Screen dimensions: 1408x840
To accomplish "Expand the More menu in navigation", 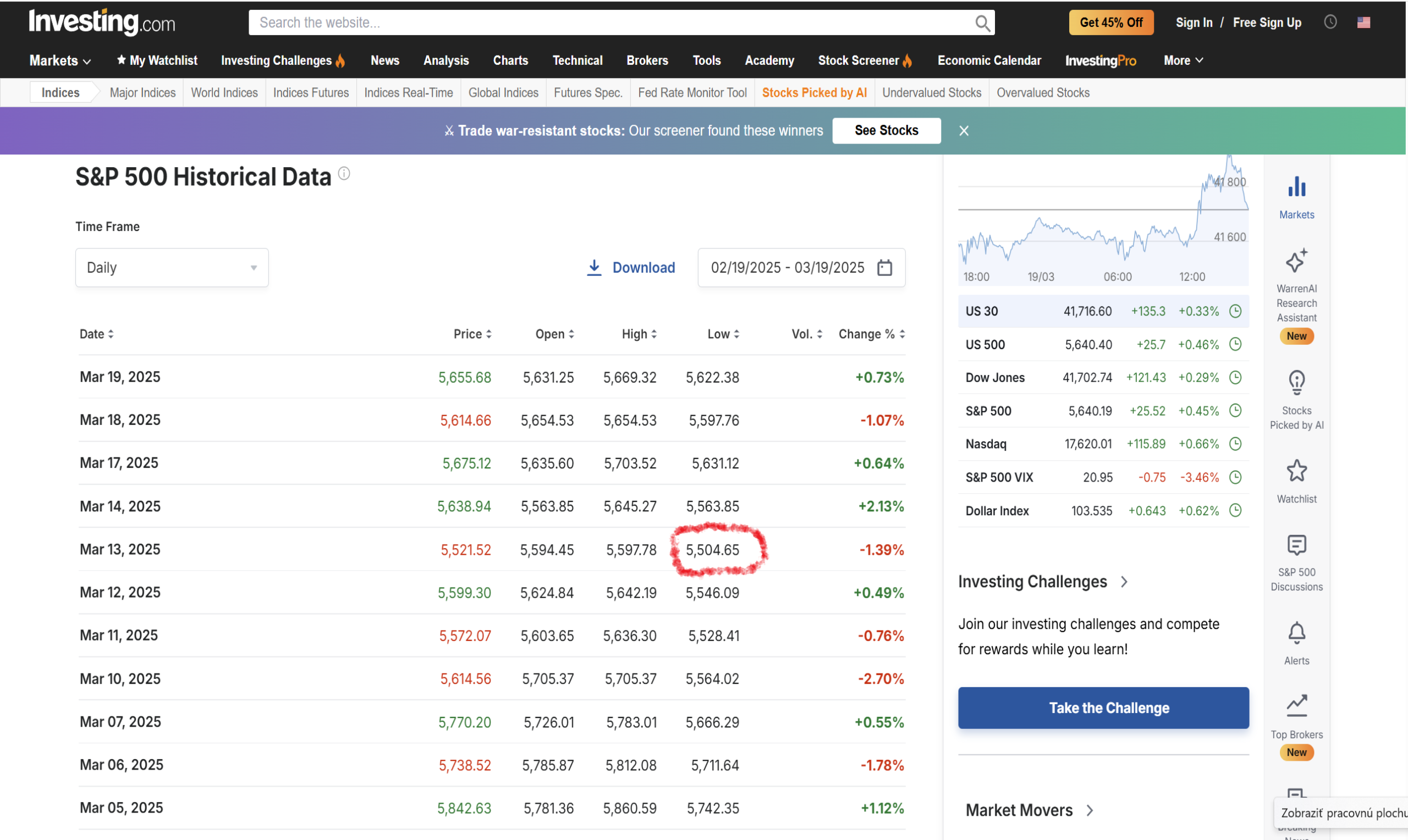I will click(1182, 60).
